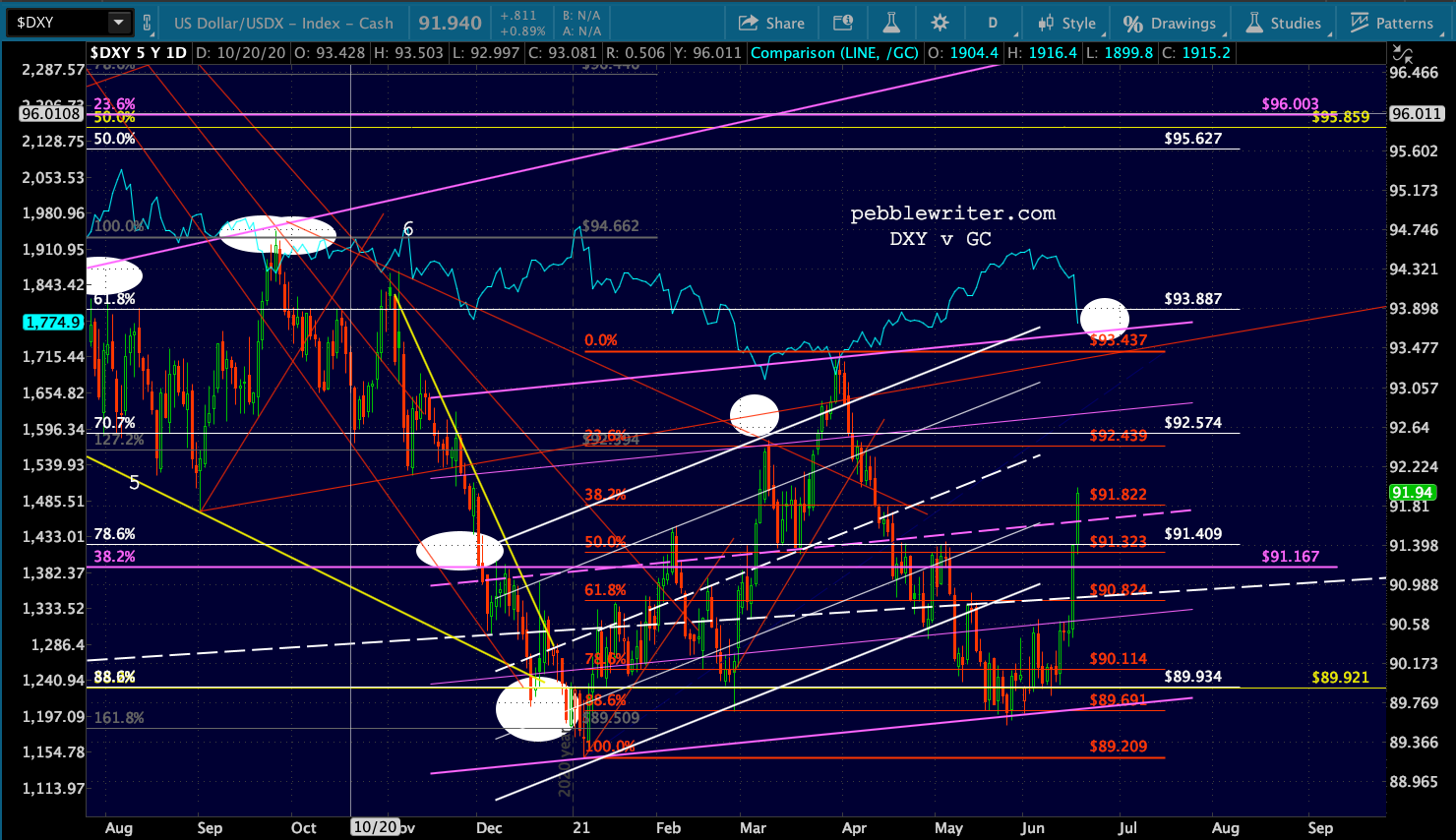Open the D timeframe dropdown
Screen dimensions: 1456x840
pyautogui.click(x=993, y=23)
